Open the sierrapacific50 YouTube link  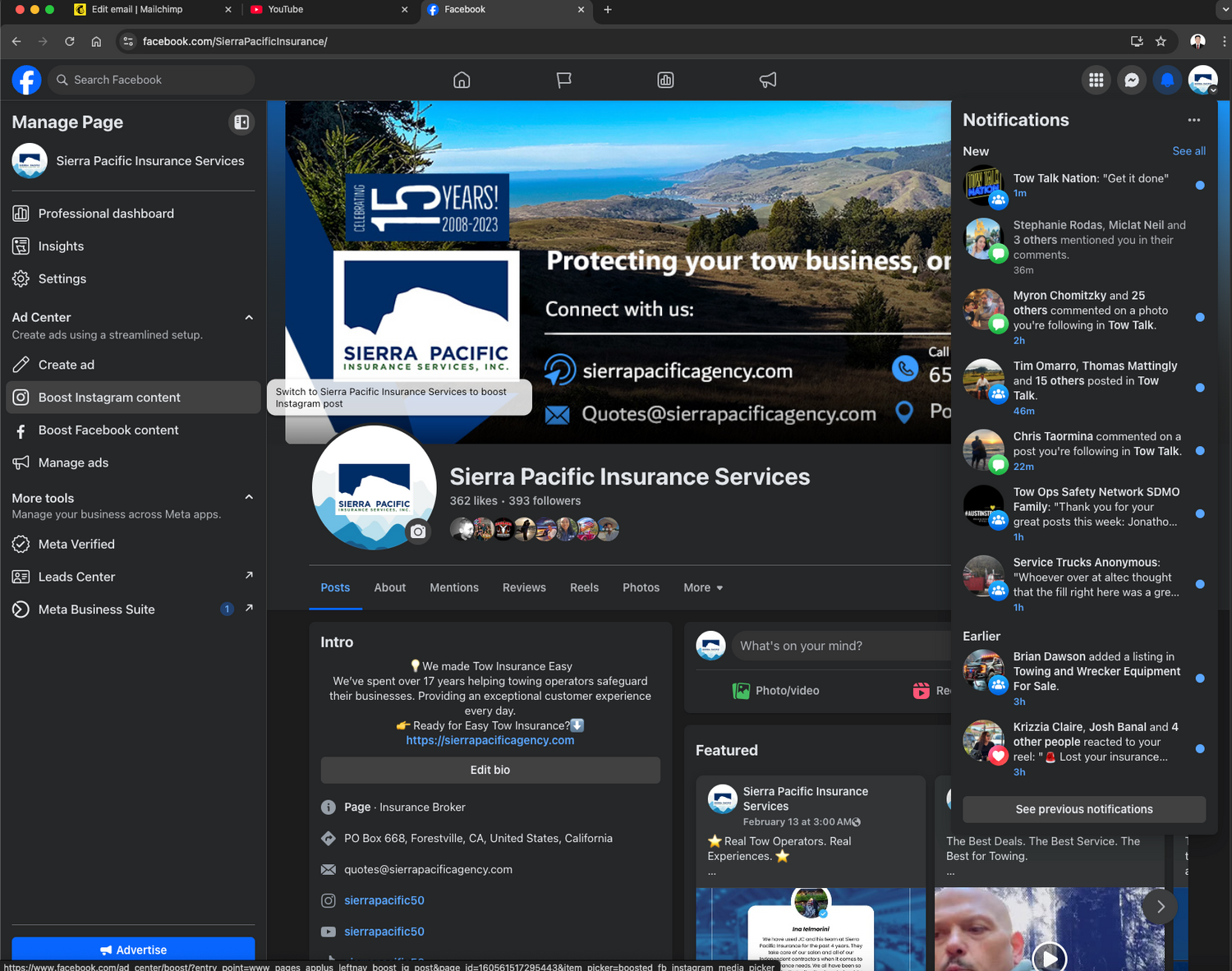coord(384,932)
